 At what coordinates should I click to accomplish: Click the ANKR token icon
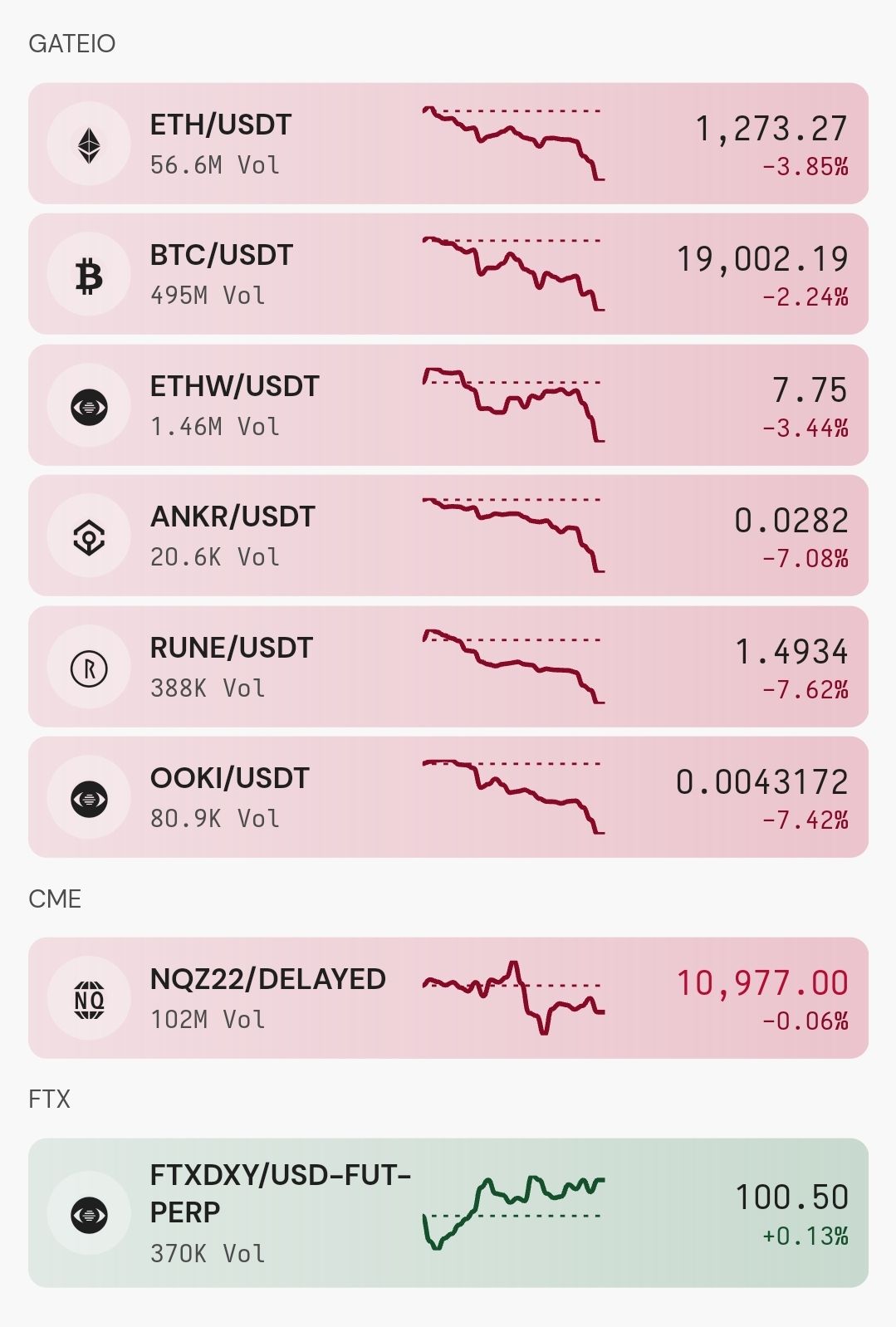click(x=89, y=536)
